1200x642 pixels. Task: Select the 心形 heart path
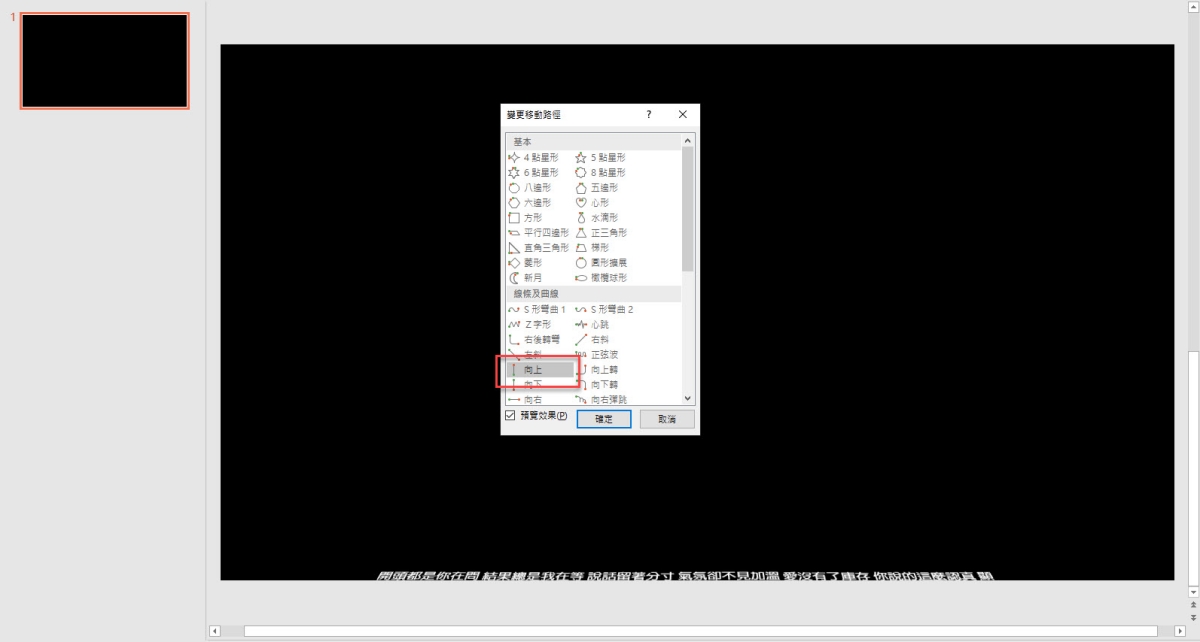pyautogui.click(x=591, y=203)
